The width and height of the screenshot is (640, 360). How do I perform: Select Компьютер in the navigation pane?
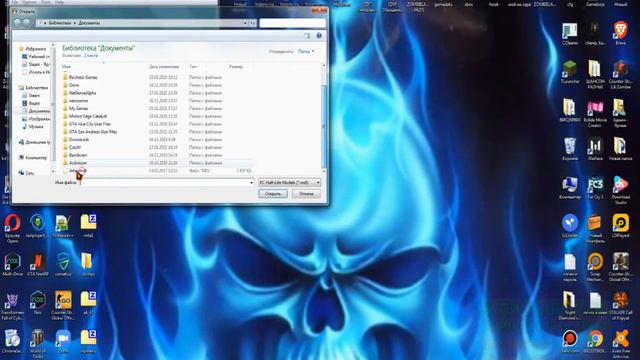pyautogui.click(x=33, y=158)
